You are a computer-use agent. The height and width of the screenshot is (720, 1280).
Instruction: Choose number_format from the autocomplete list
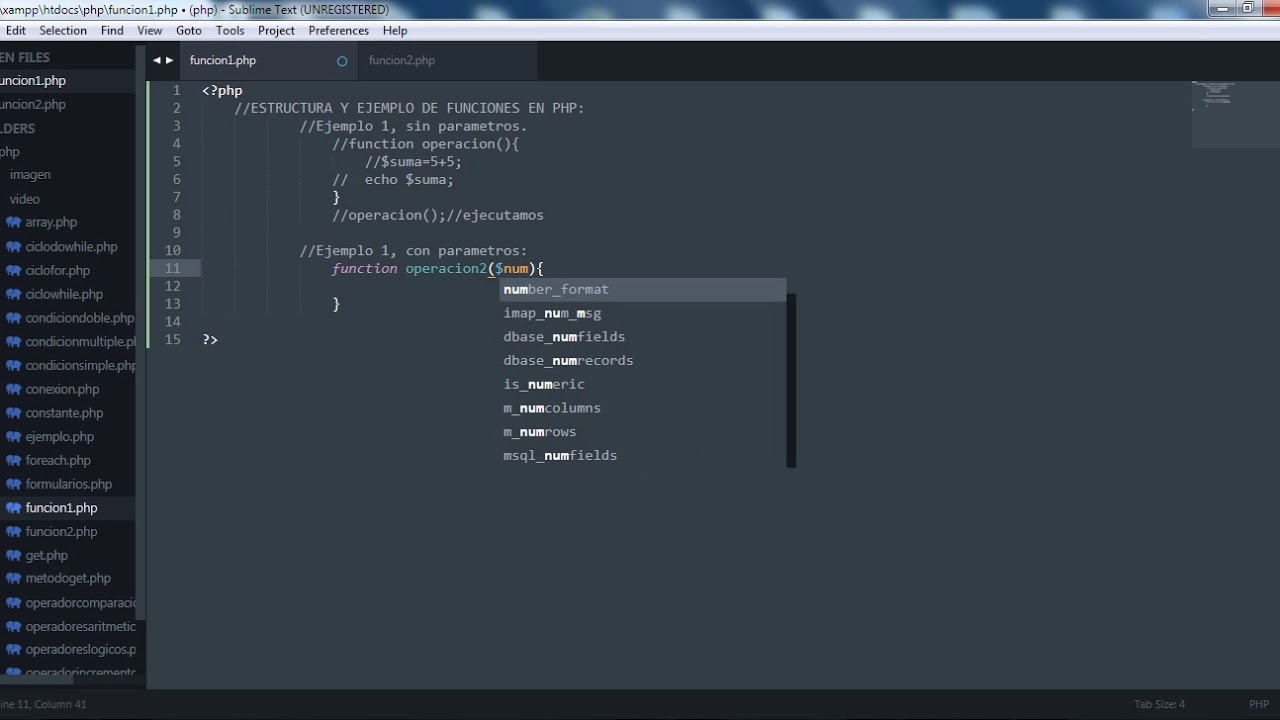pos(642,289)
